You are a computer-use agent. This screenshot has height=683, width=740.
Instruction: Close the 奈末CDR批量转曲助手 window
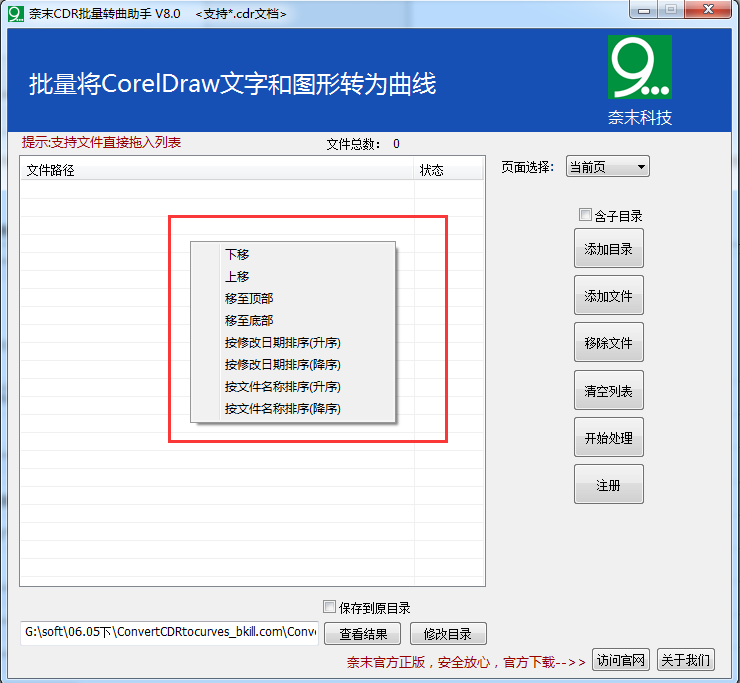[708, 9]
